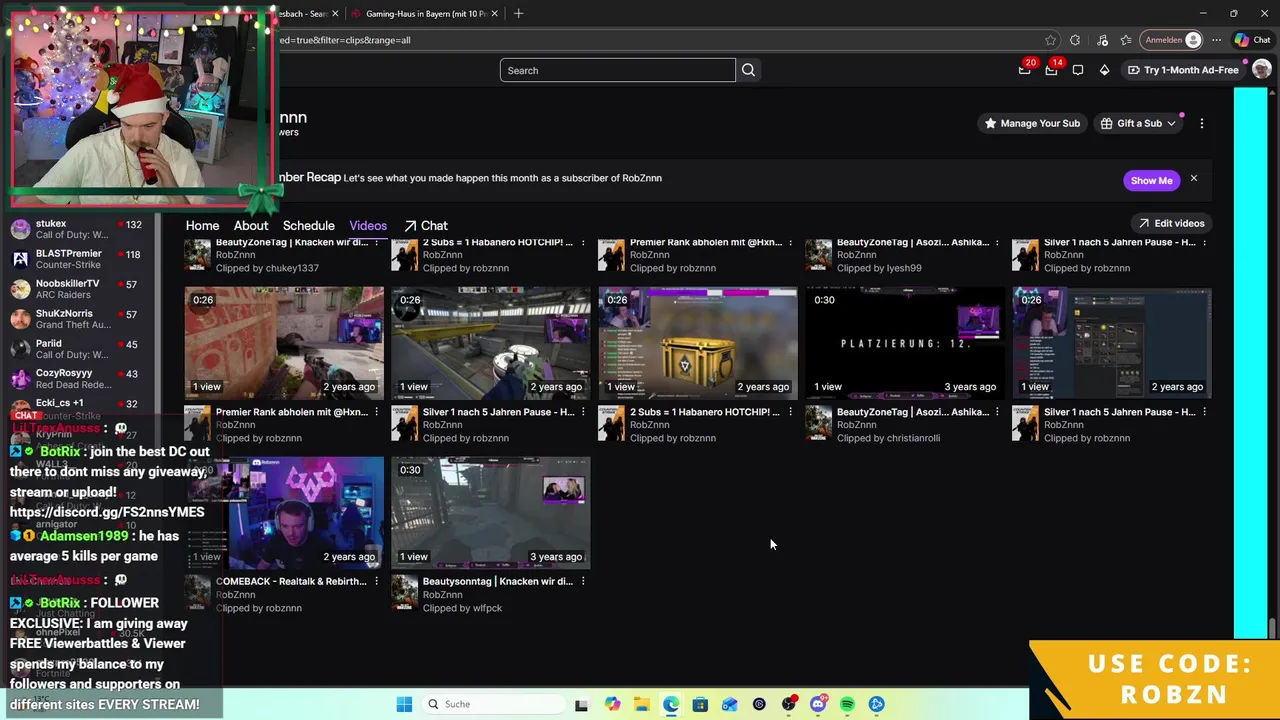This screenshot has height=720, width=1280.
Task: Open the browser favorites list icon
Action: pyautogui.click(x=1126, y=40)
